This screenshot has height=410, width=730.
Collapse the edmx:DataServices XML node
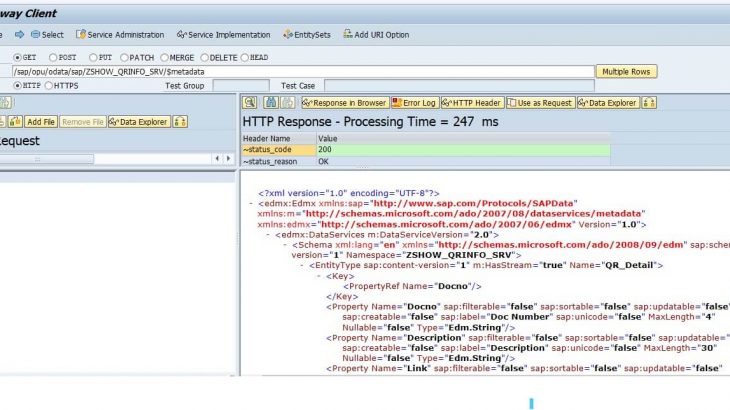pyautogui.click(x=268, y=235)
